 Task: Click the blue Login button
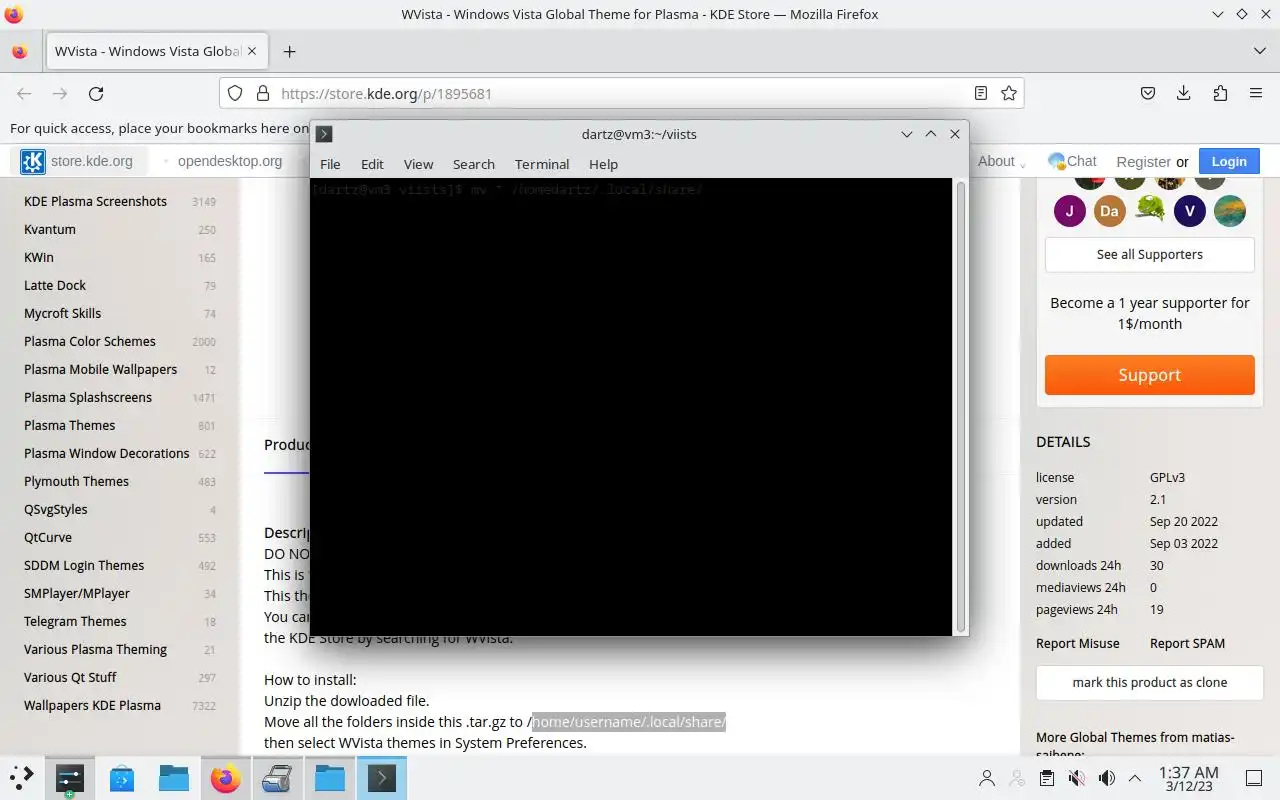click(x=1229, y=161)
